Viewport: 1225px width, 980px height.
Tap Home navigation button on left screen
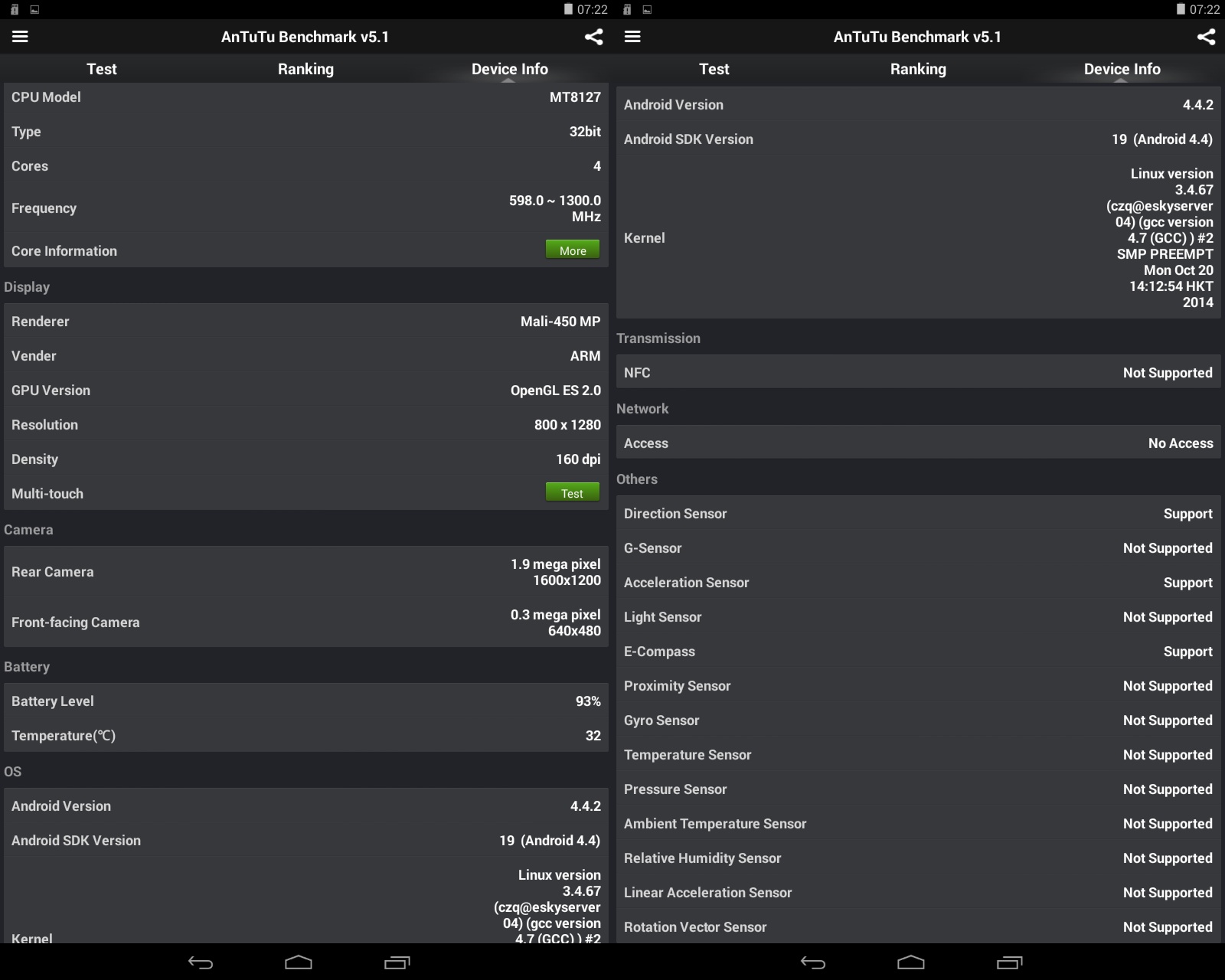point(299,962)
